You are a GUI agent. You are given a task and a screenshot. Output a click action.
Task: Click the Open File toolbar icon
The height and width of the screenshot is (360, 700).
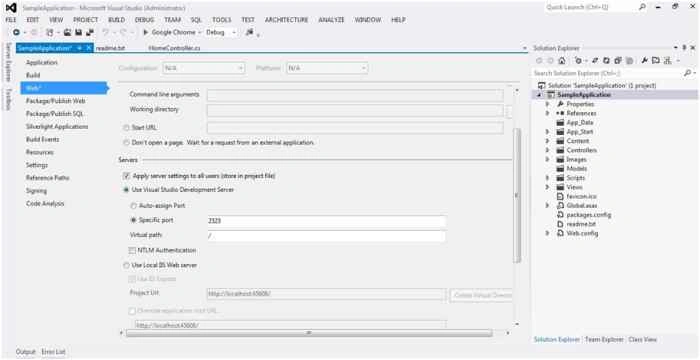pos(67,32)
